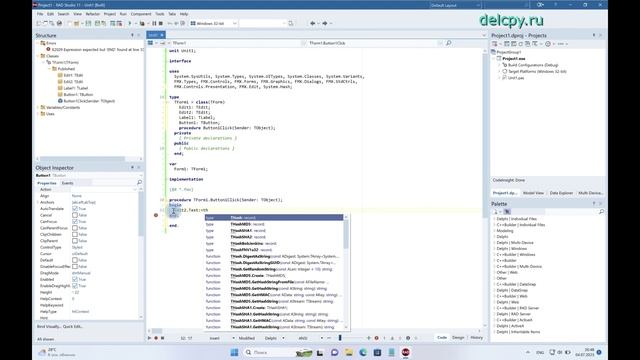
Task: Select Button1Click procedure in Structure tree
Action: point(89,101)
